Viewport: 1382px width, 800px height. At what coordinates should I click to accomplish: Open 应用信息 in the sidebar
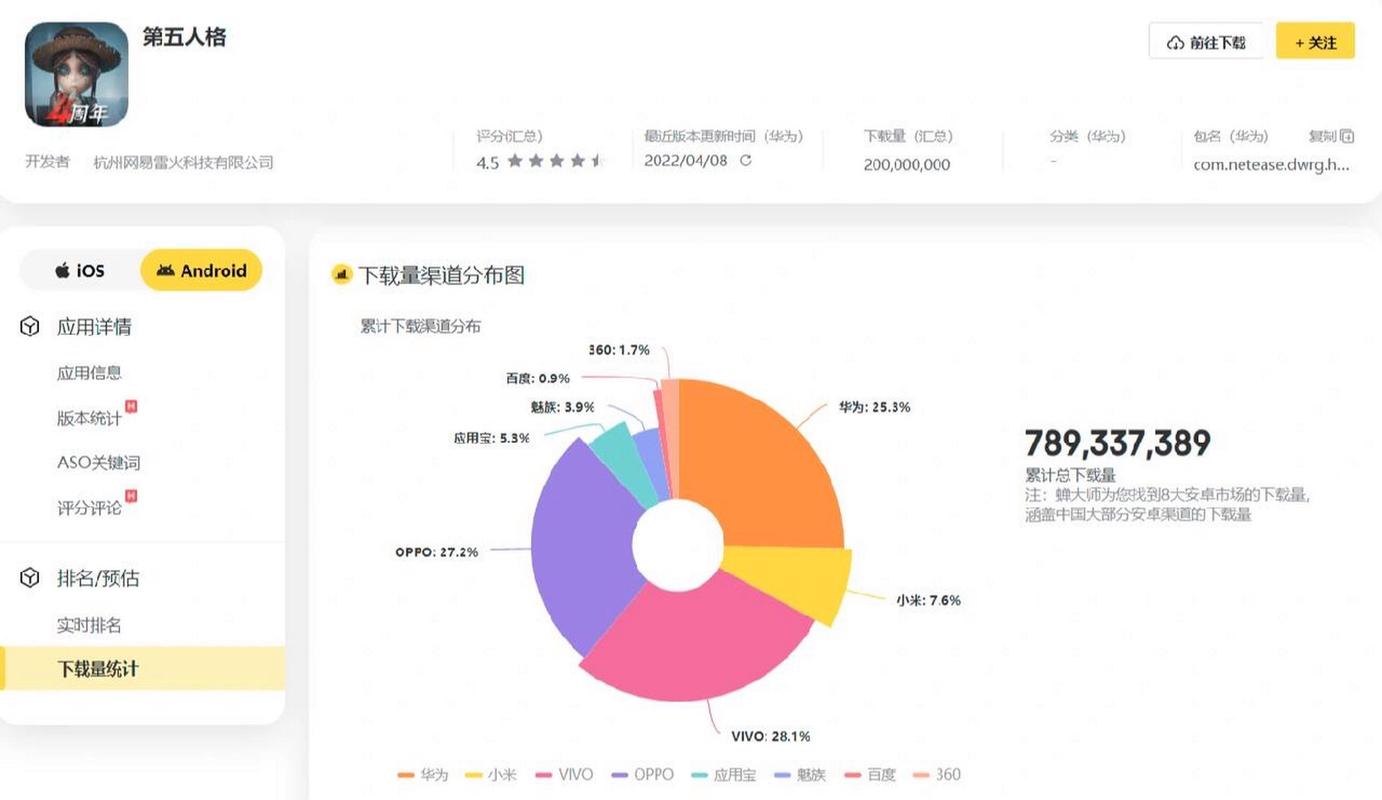[89, 372]
